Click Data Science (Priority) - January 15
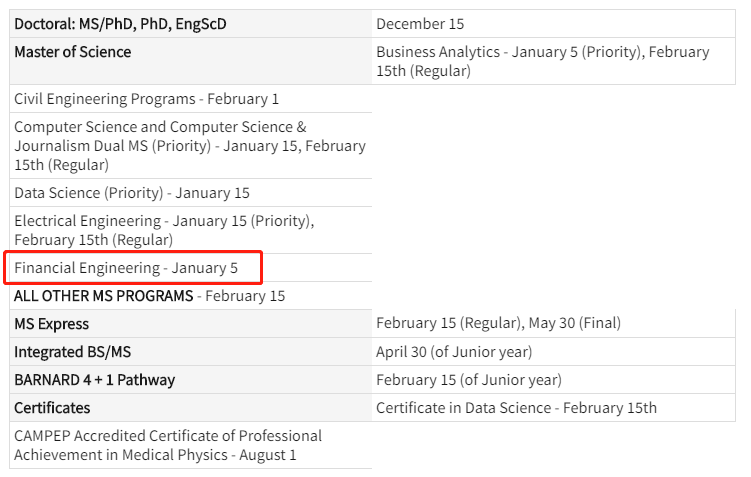 pos(132,192)
